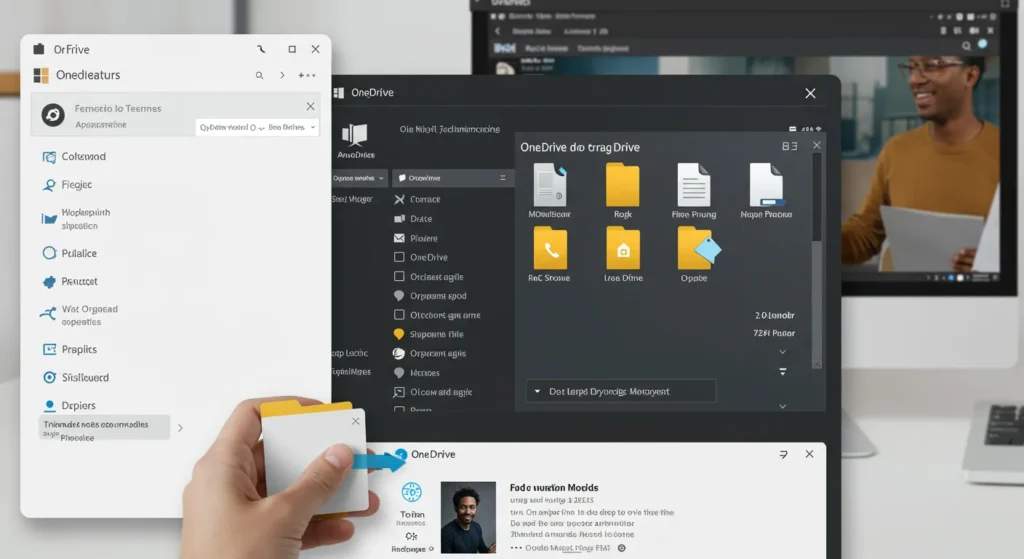Open the Prapits sidebar entry
Image resolution: width=1024 pixels, height=559 pixels.
point(70,349)
